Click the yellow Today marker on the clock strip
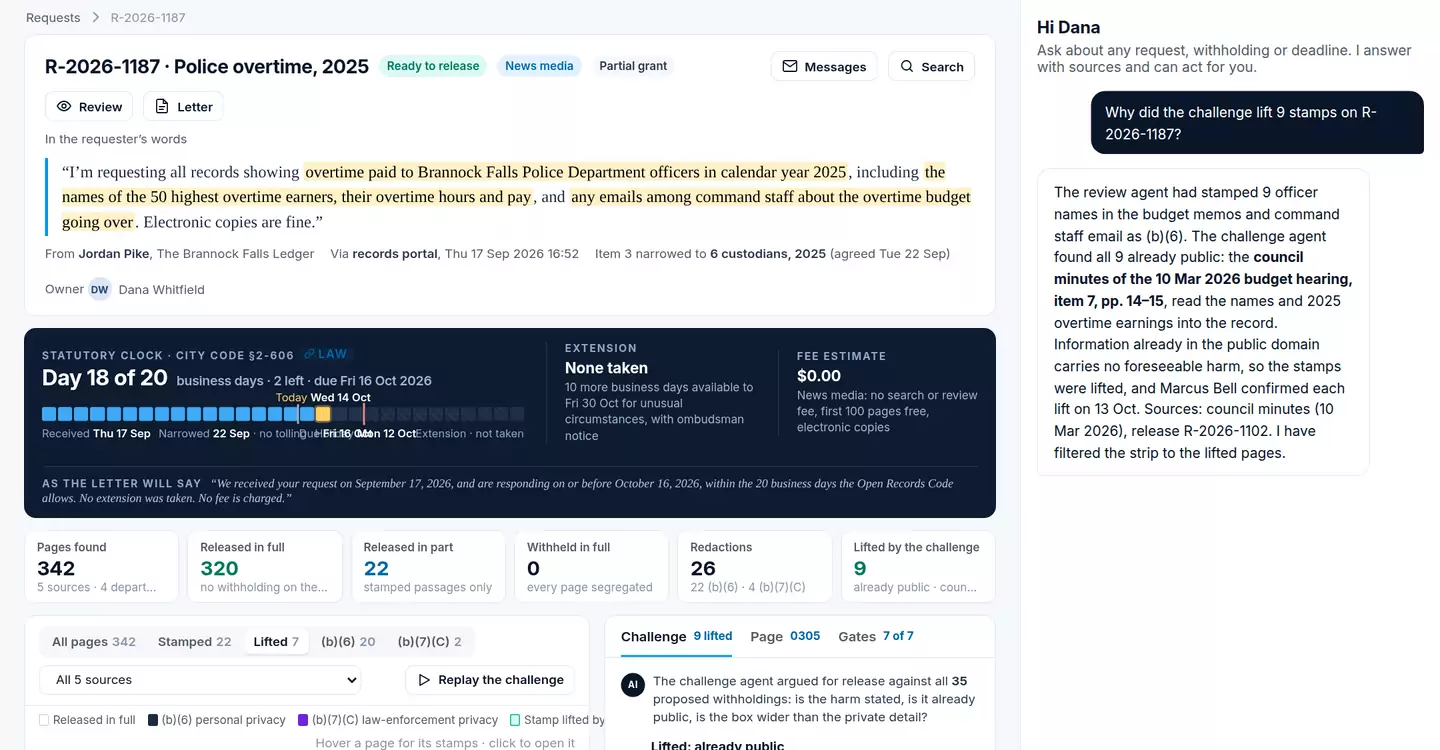The width and height of the screenshot is (1440, 750). (323, 414)
